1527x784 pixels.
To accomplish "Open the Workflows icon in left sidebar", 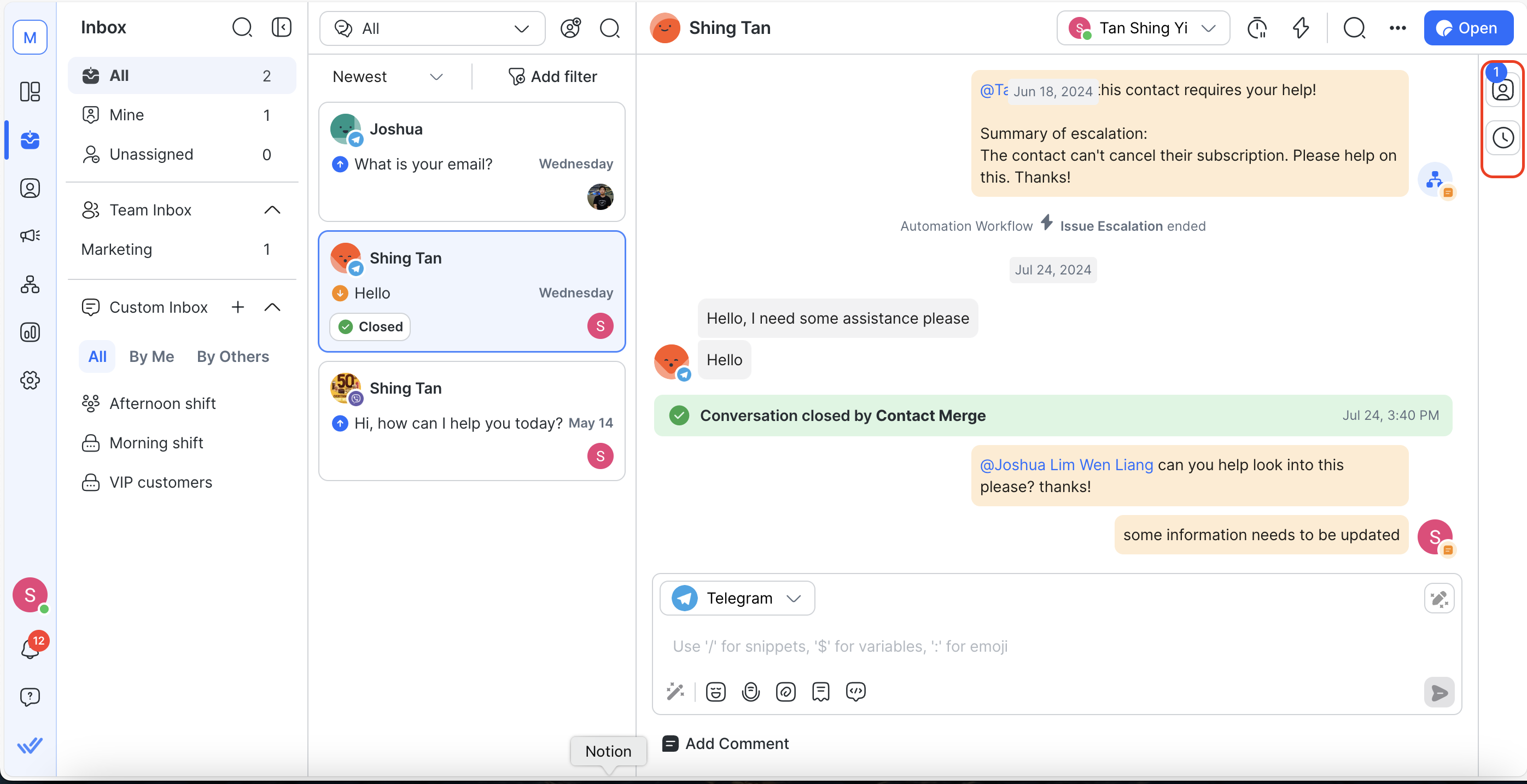I will [x=30, y=284].
